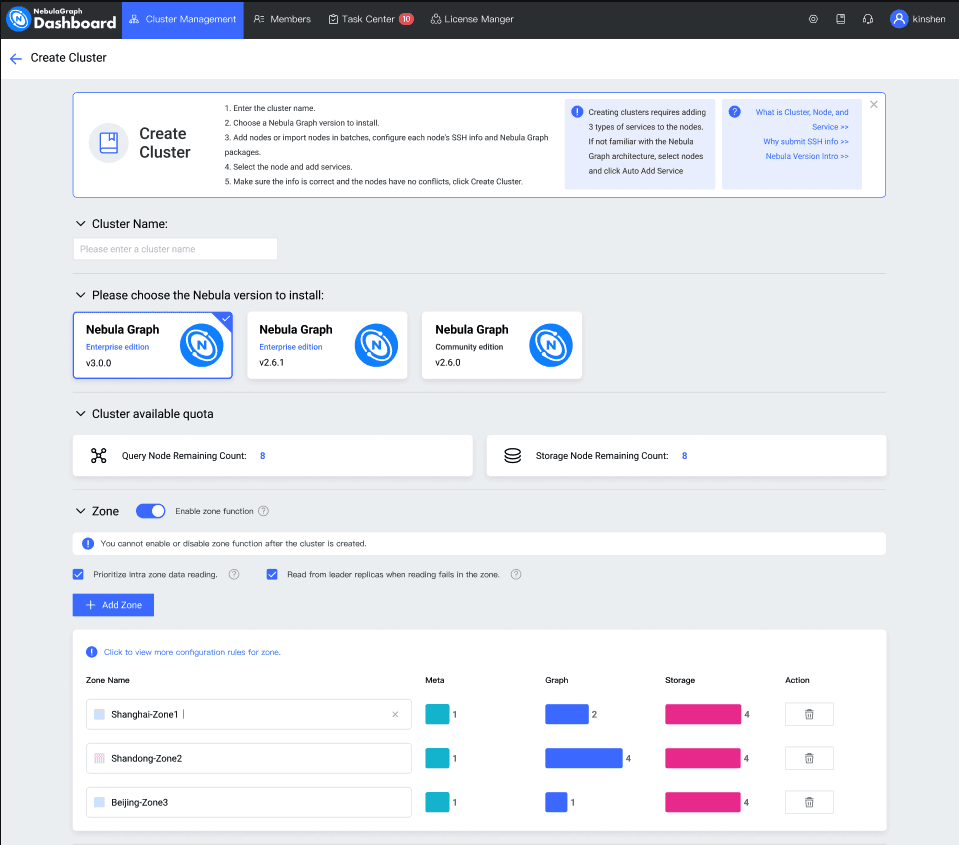Viewport: 959px width, 845px height.
Task: Go back using the left arrow
Action: click(16, 58)
